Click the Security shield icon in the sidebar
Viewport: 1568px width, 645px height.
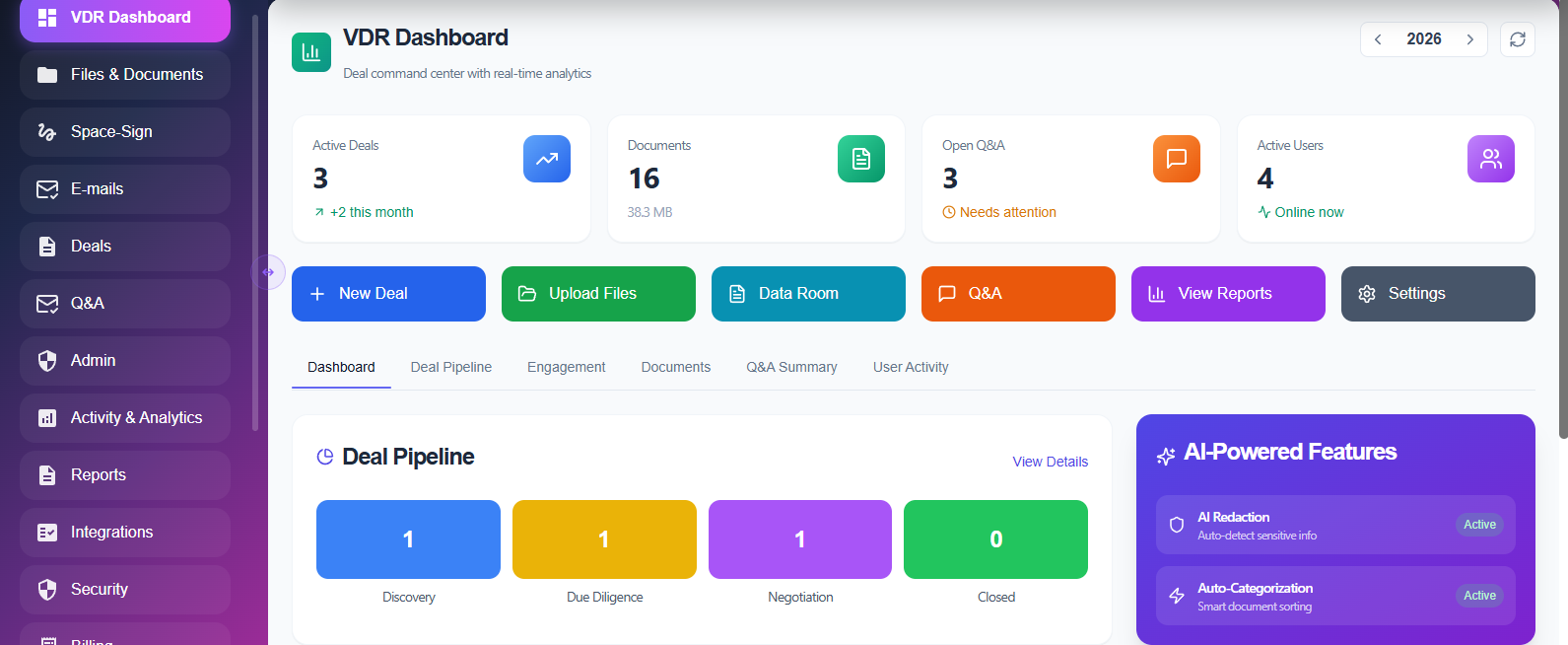(47, 590)
